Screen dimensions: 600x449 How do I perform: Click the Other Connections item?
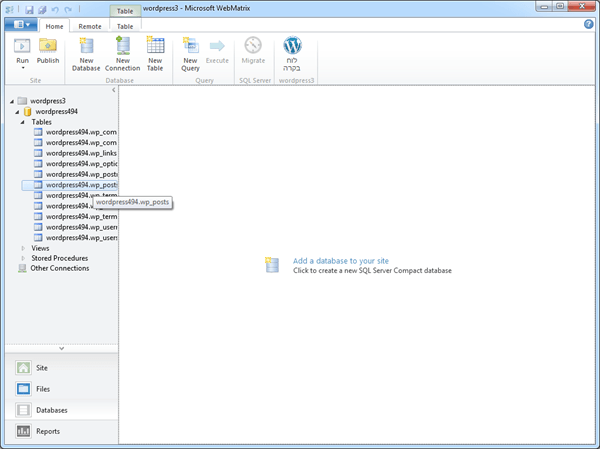tap(60, 268)
